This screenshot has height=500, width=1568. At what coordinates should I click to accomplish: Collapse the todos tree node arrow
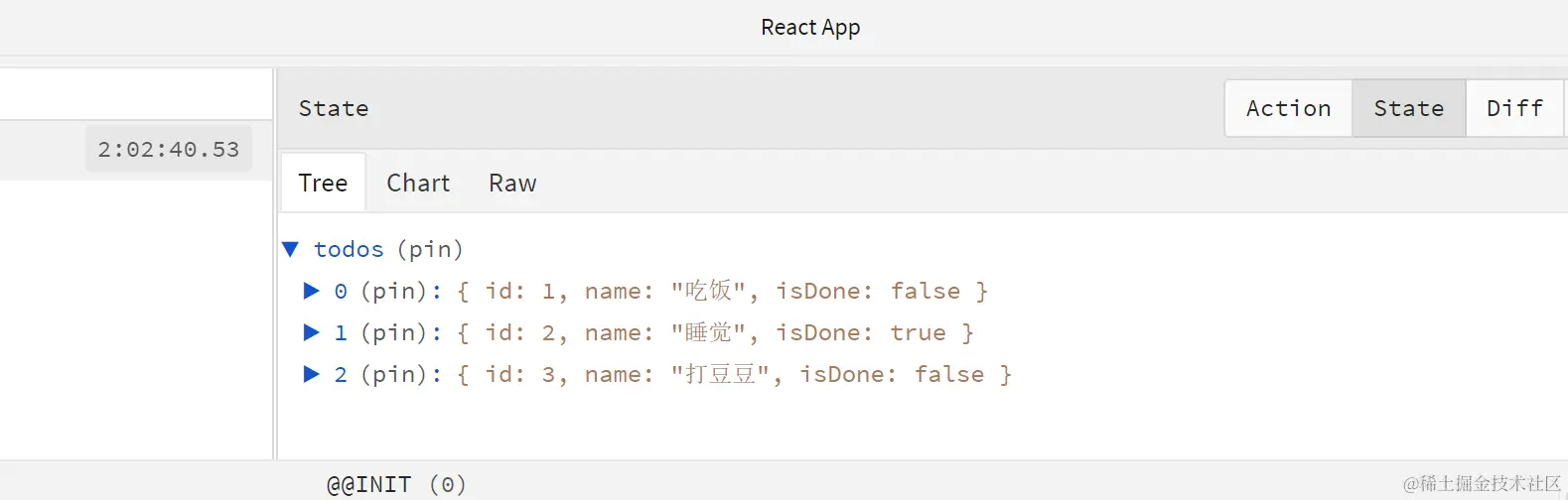click(290, 249)
